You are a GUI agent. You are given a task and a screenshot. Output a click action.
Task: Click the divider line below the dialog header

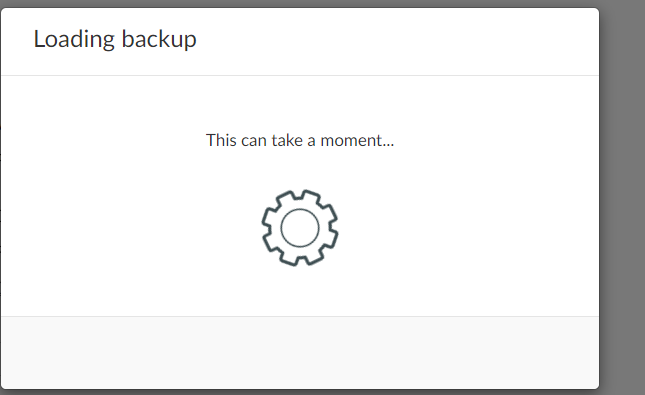coord(300,75)
